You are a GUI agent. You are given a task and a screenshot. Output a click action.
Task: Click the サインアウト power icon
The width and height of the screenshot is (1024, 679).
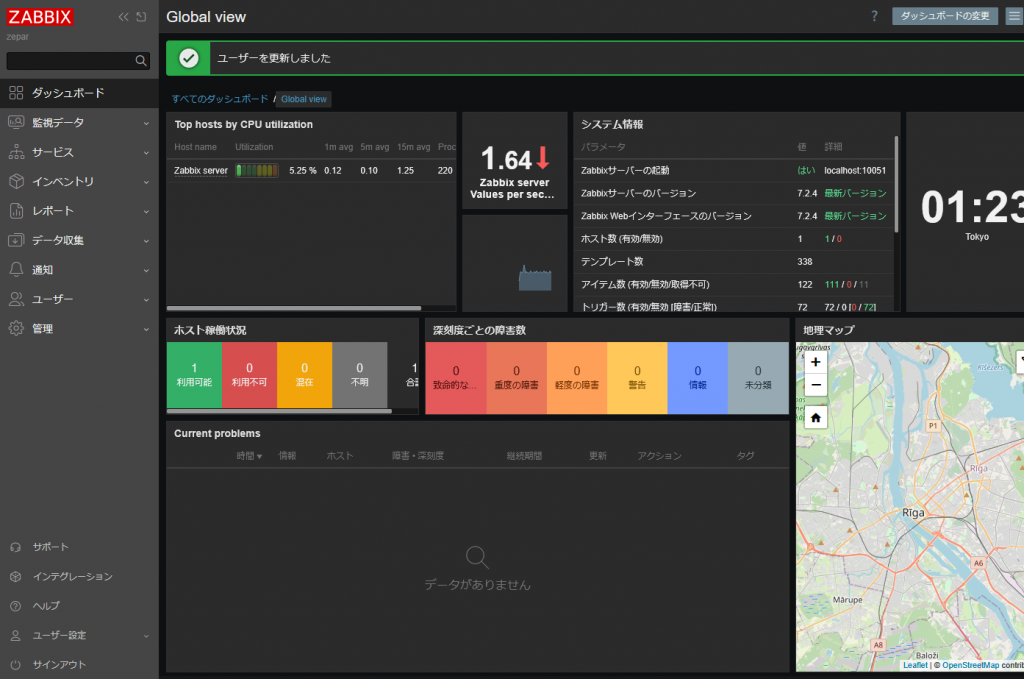[x=16, y=665]
